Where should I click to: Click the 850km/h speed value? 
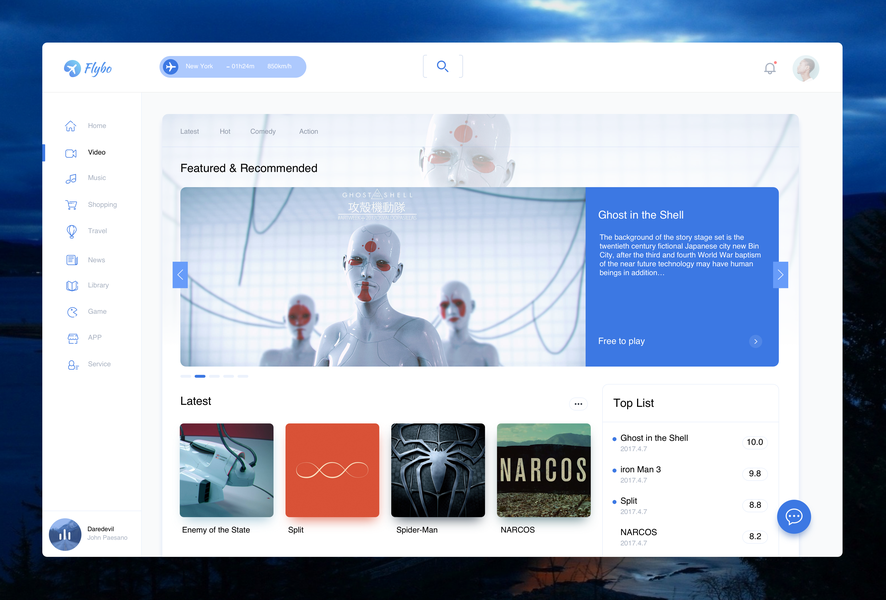tap(279, 67)
